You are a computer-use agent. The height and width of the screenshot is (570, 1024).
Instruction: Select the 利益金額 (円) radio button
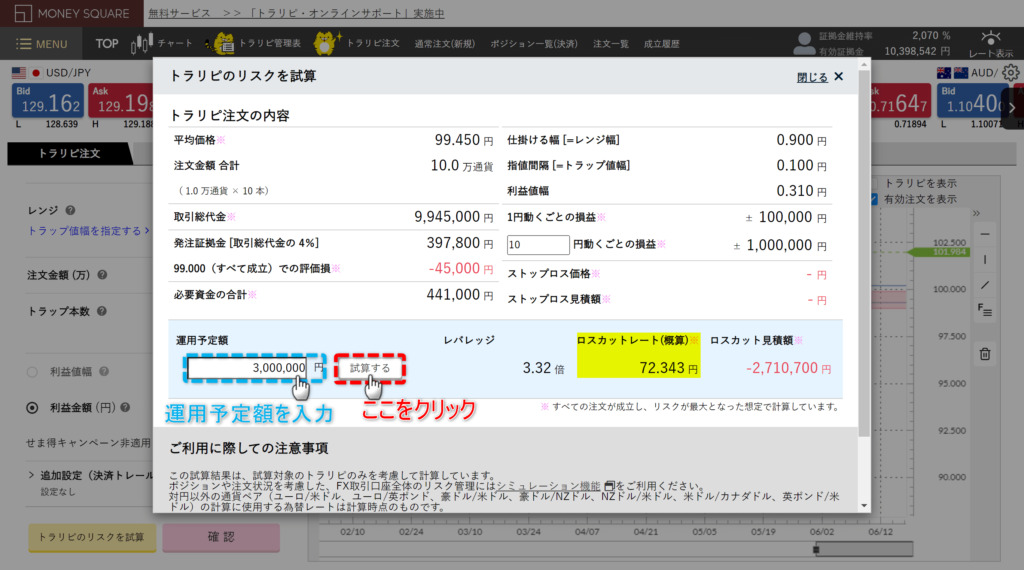tap(32, 408)
